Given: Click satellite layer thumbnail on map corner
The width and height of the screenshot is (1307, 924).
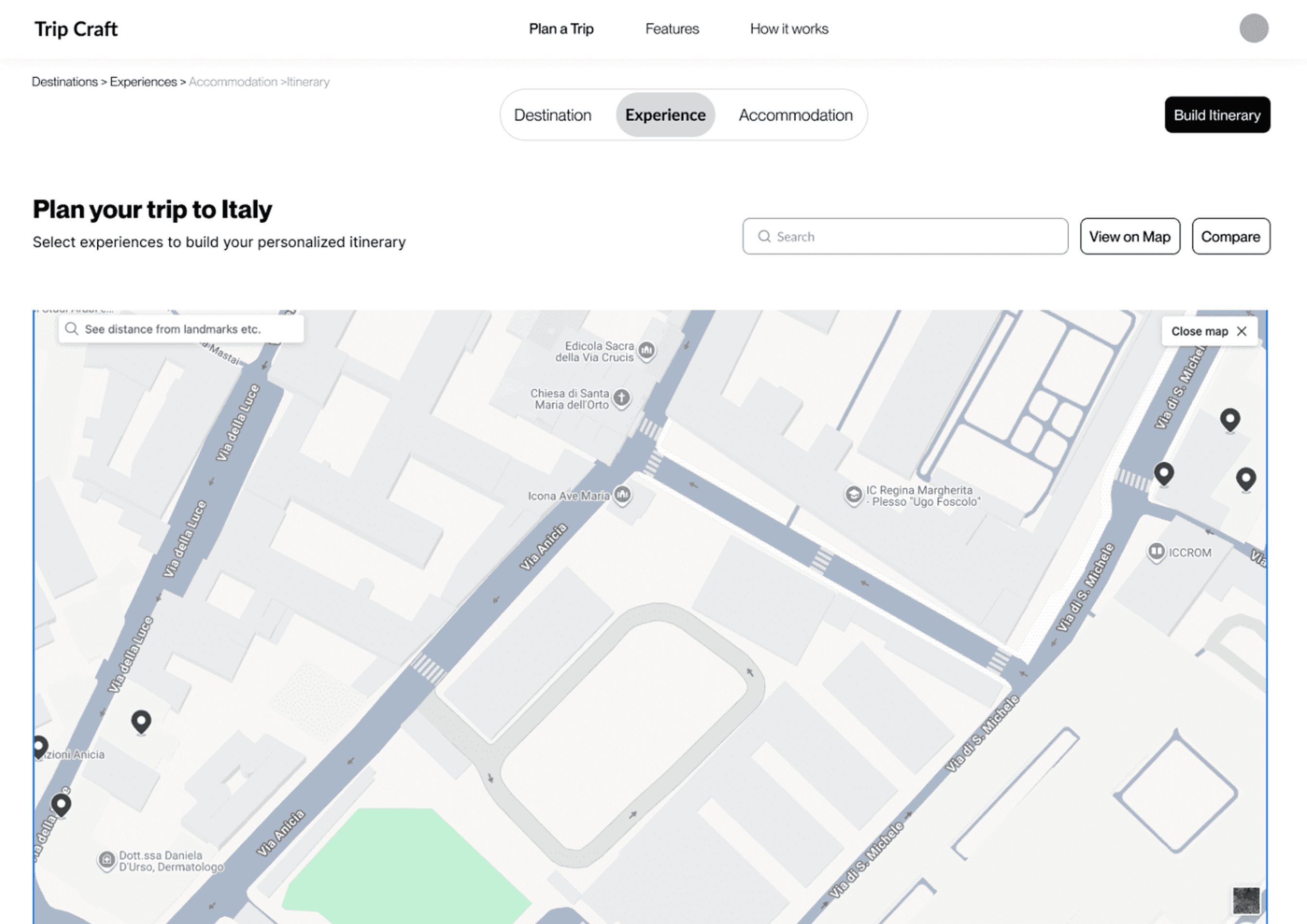Looking at the screenshot, I should coord(1246,900).
